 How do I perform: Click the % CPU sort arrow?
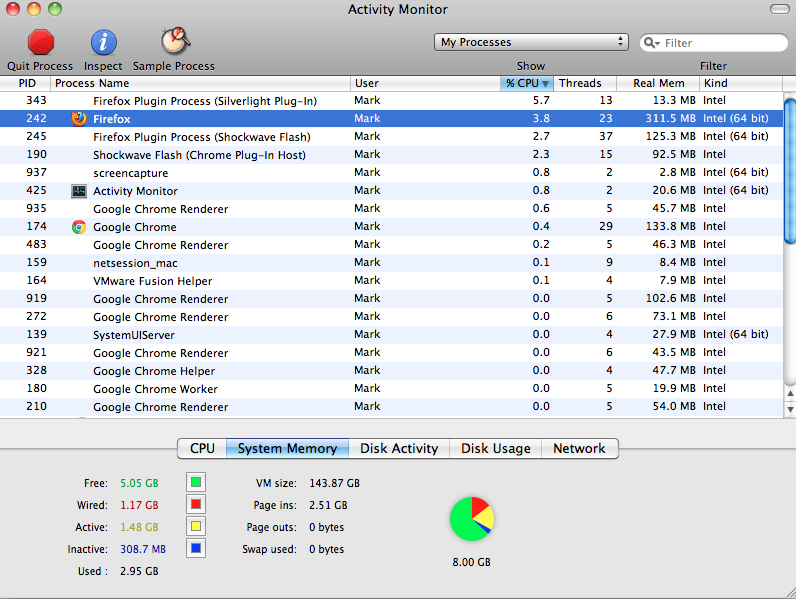(545, 84)
